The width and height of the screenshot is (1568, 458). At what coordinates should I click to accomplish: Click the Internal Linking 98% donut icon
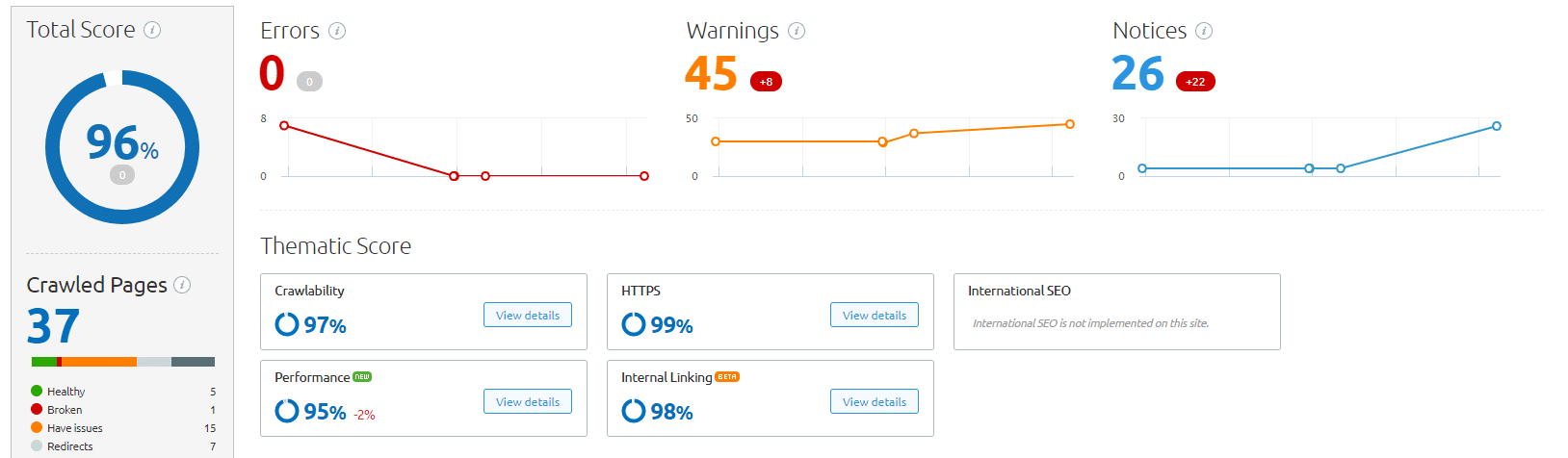point(634,411)
